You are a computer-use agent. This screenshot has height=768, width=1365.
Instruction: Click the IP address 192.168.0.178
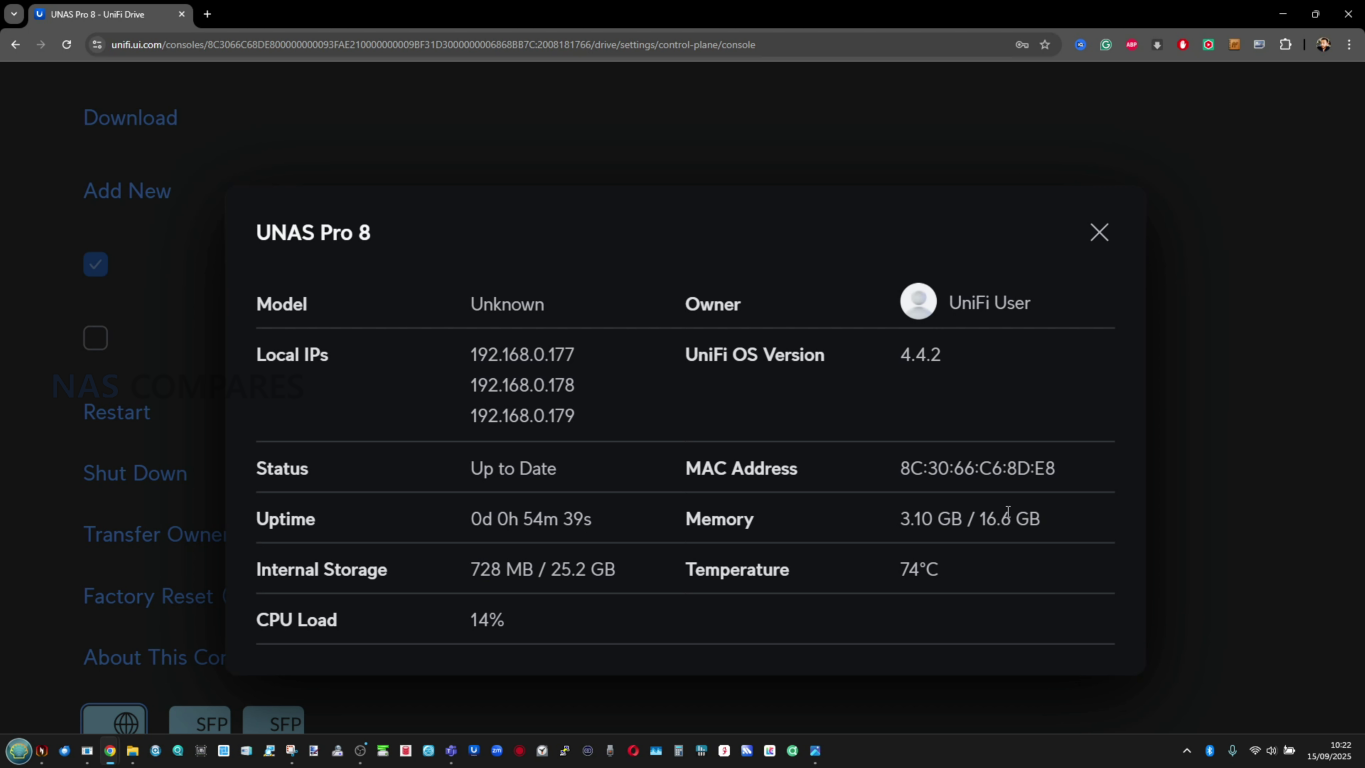click(522, 385)
